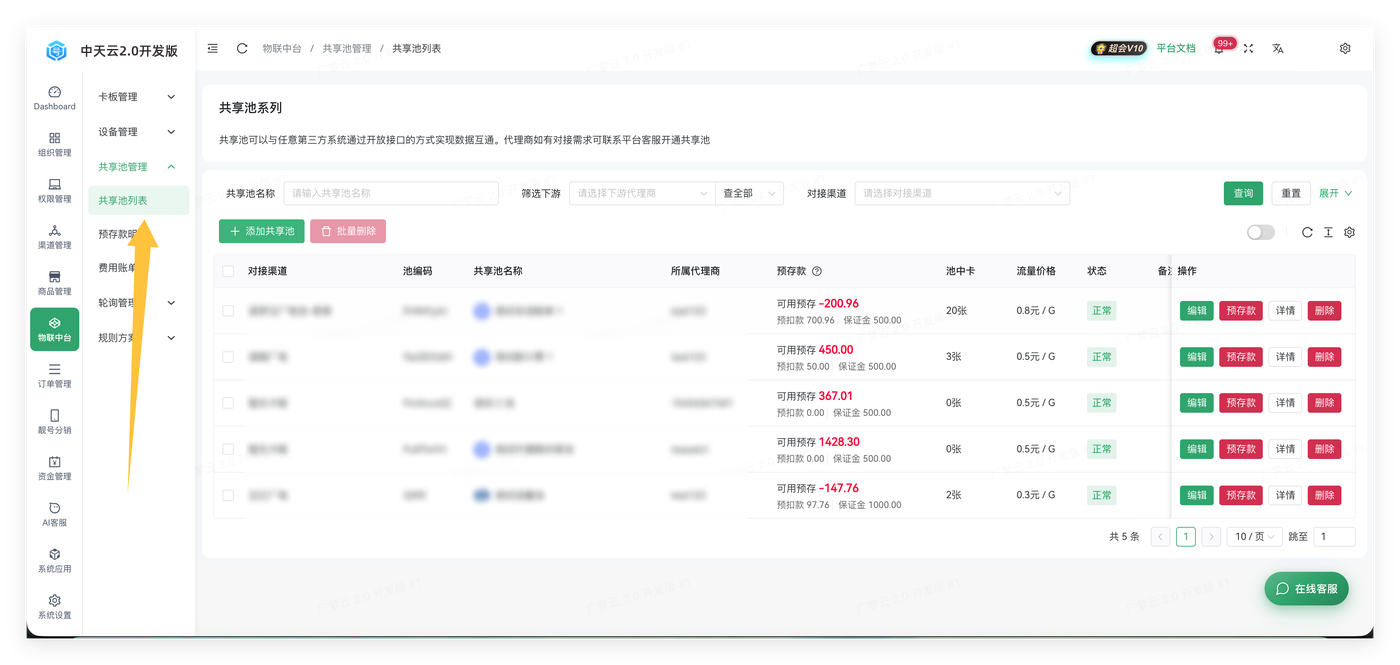Open 组织管理 in the sidebar
This screenshot has width=1400, height=665.
click(54, 144)
